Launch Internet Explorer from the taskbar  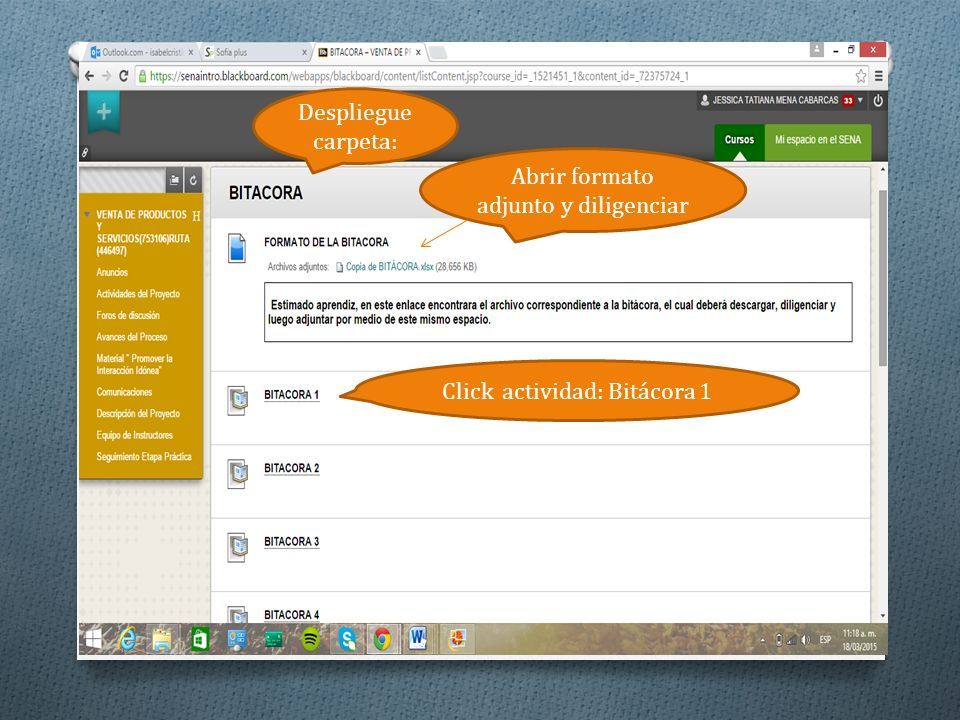[127, 640]
